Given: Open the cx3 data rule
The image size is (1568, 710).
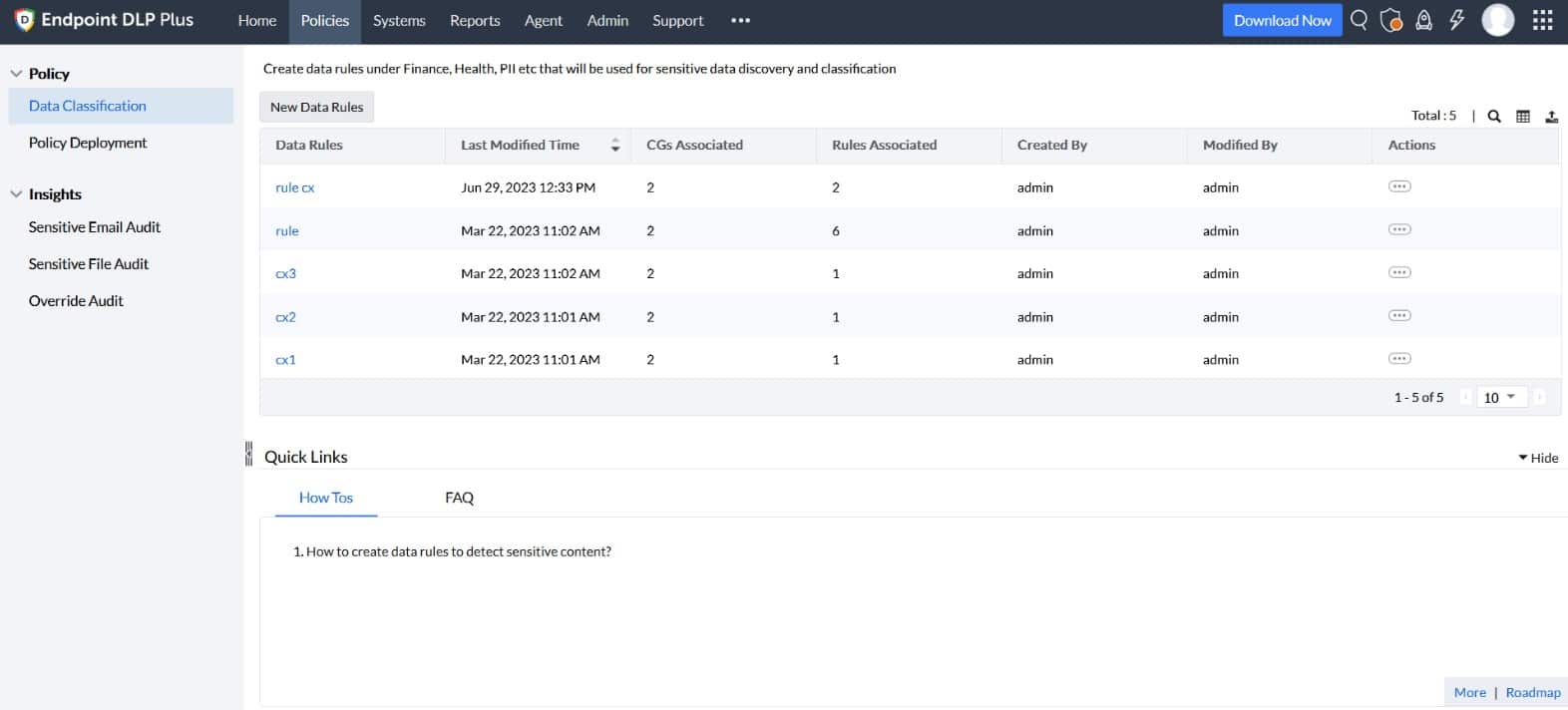Looking at the screenshot, I should [285, 273].
